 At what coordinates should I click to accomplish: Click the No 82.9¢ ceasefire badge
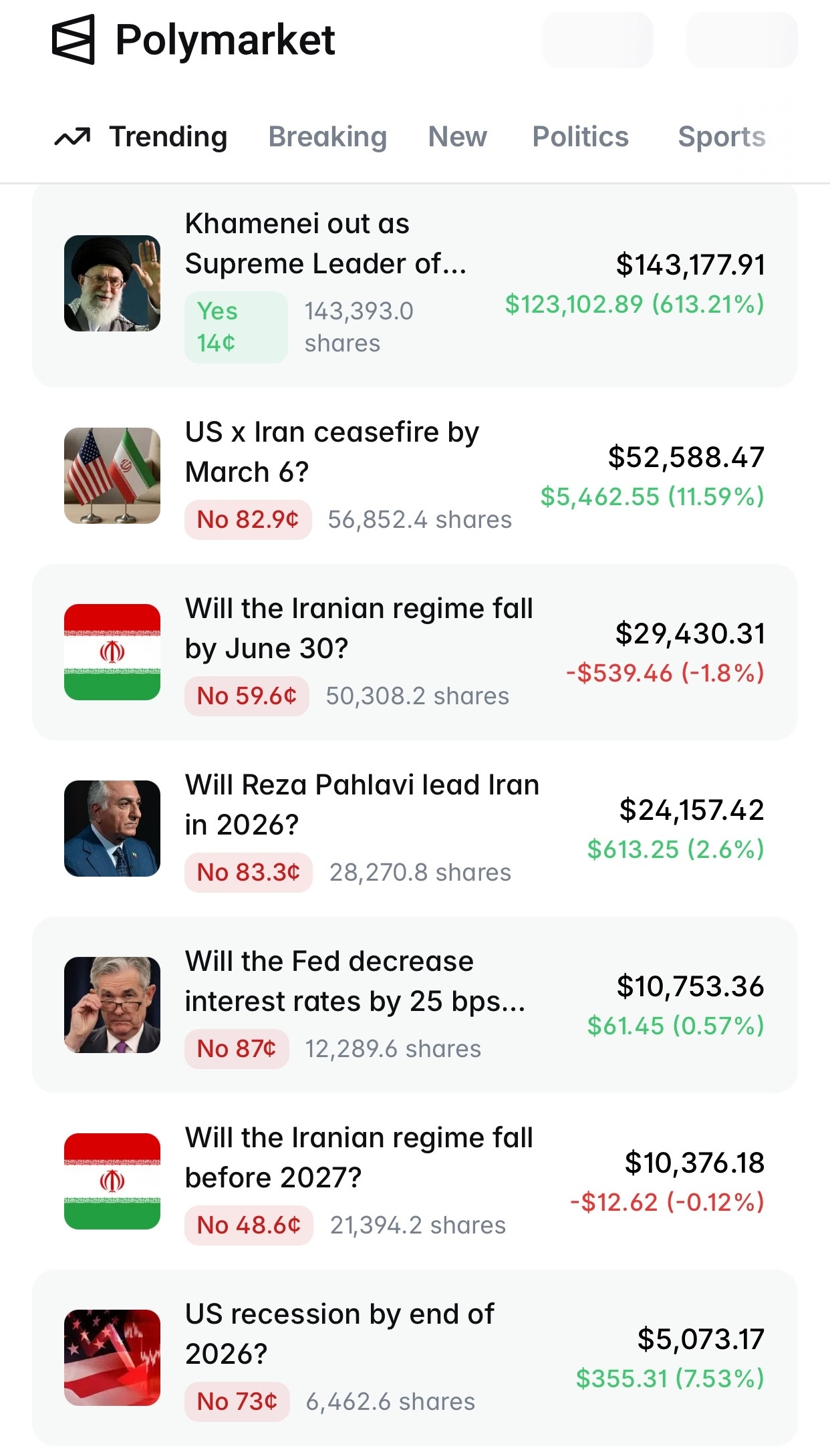pyautogui.click(x=248, y=520)
